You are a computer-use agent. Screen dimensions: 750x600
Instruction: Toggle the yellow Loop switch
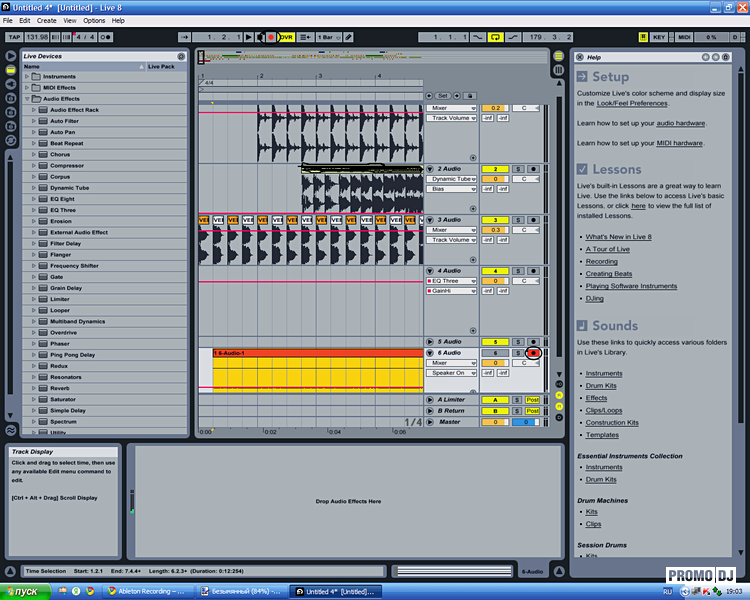[x=495, y=37]
